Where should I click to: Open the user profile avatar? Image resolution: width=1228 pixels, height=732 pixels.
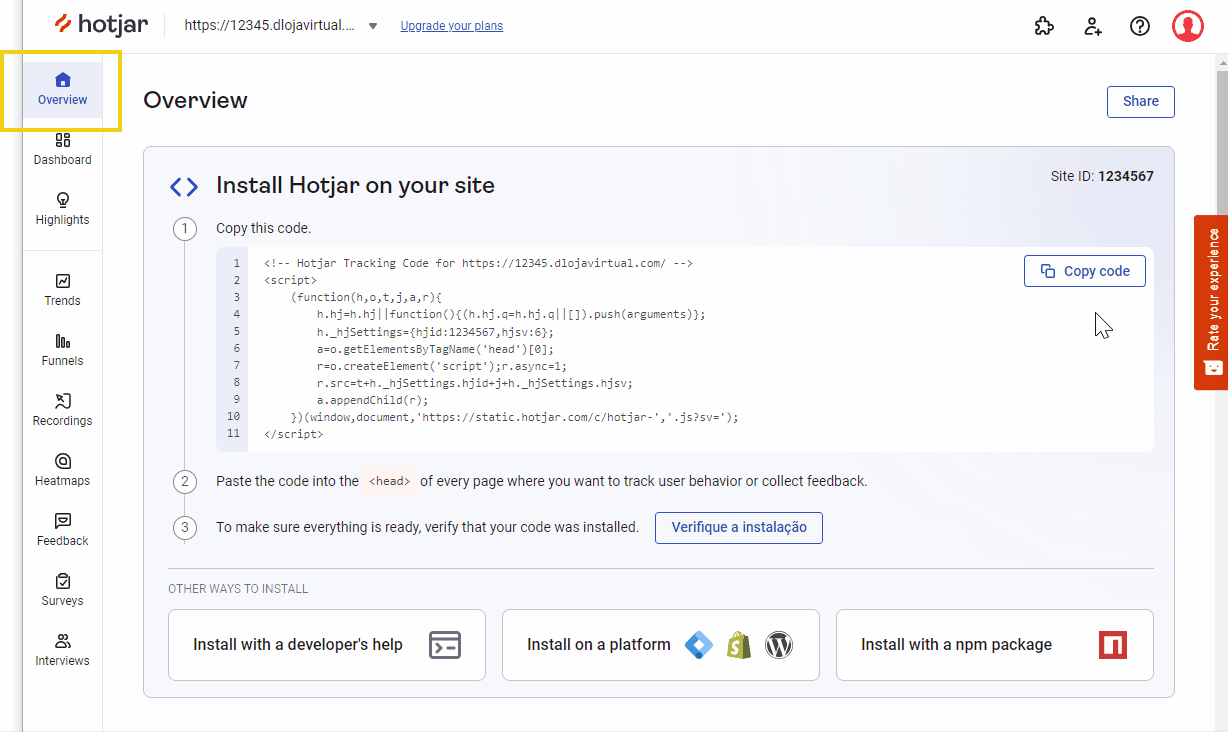(1188, 26)
